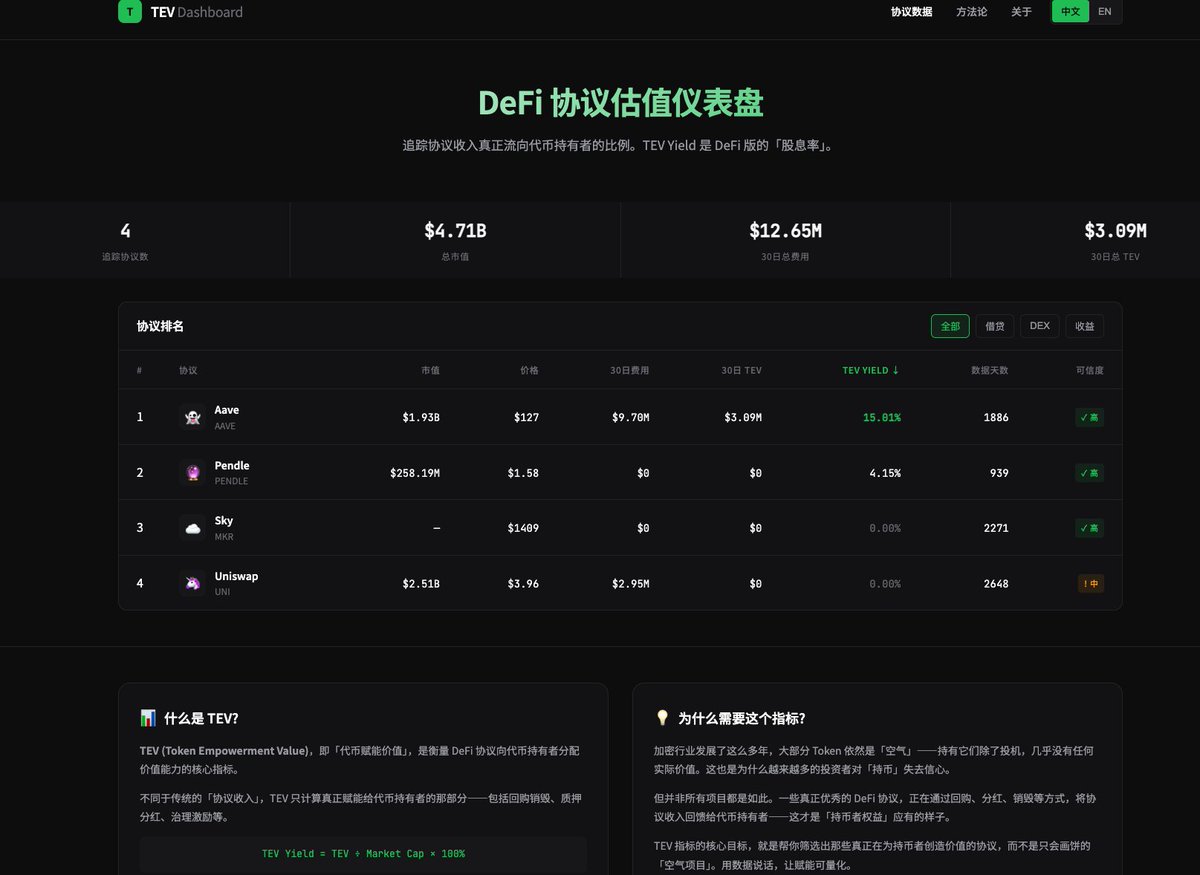Click Sky's 高 confidence badge
1200x875 pixels.
point(1090,528)
